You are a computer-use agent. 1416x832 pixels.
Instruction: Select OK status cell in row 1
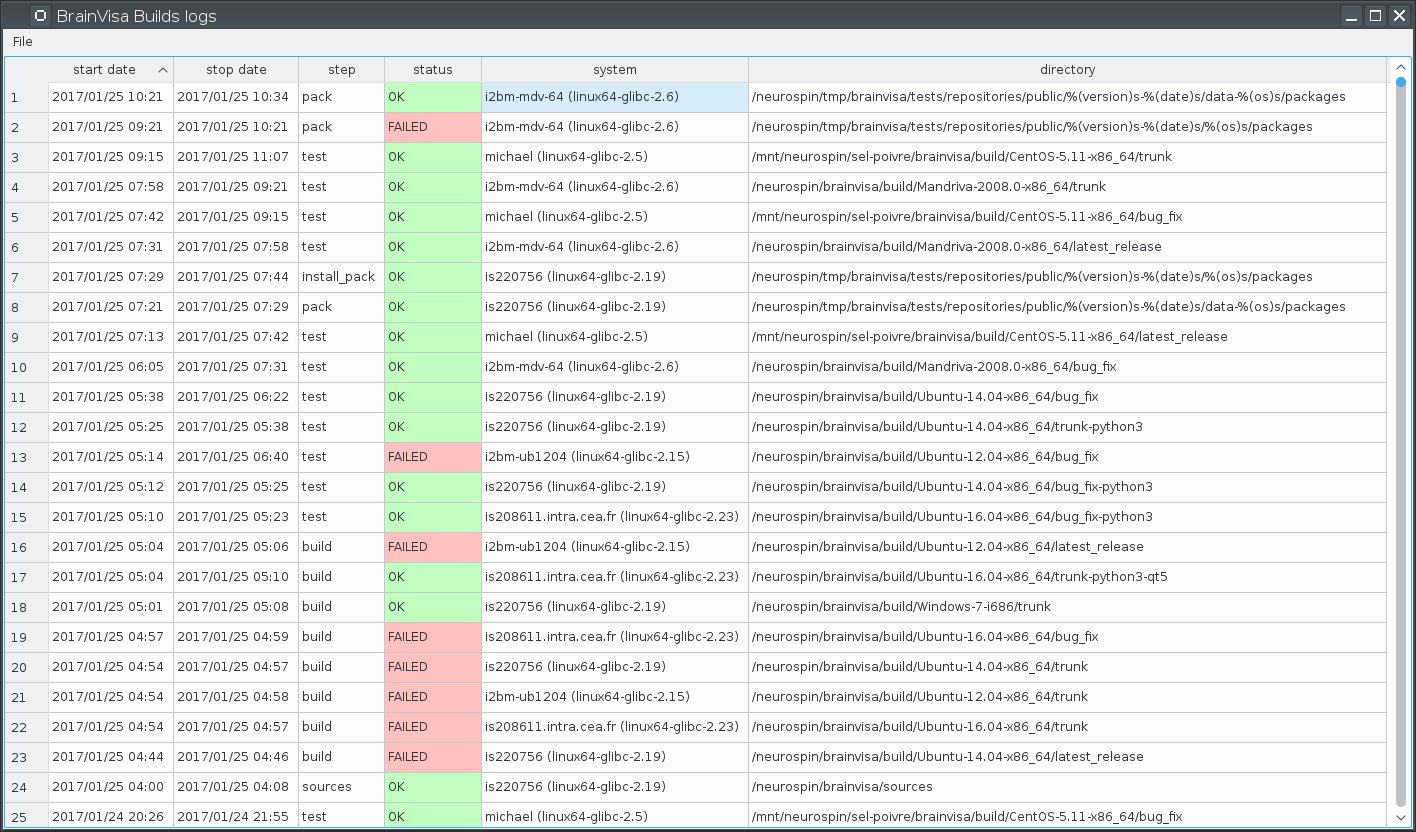click(432, 97)
